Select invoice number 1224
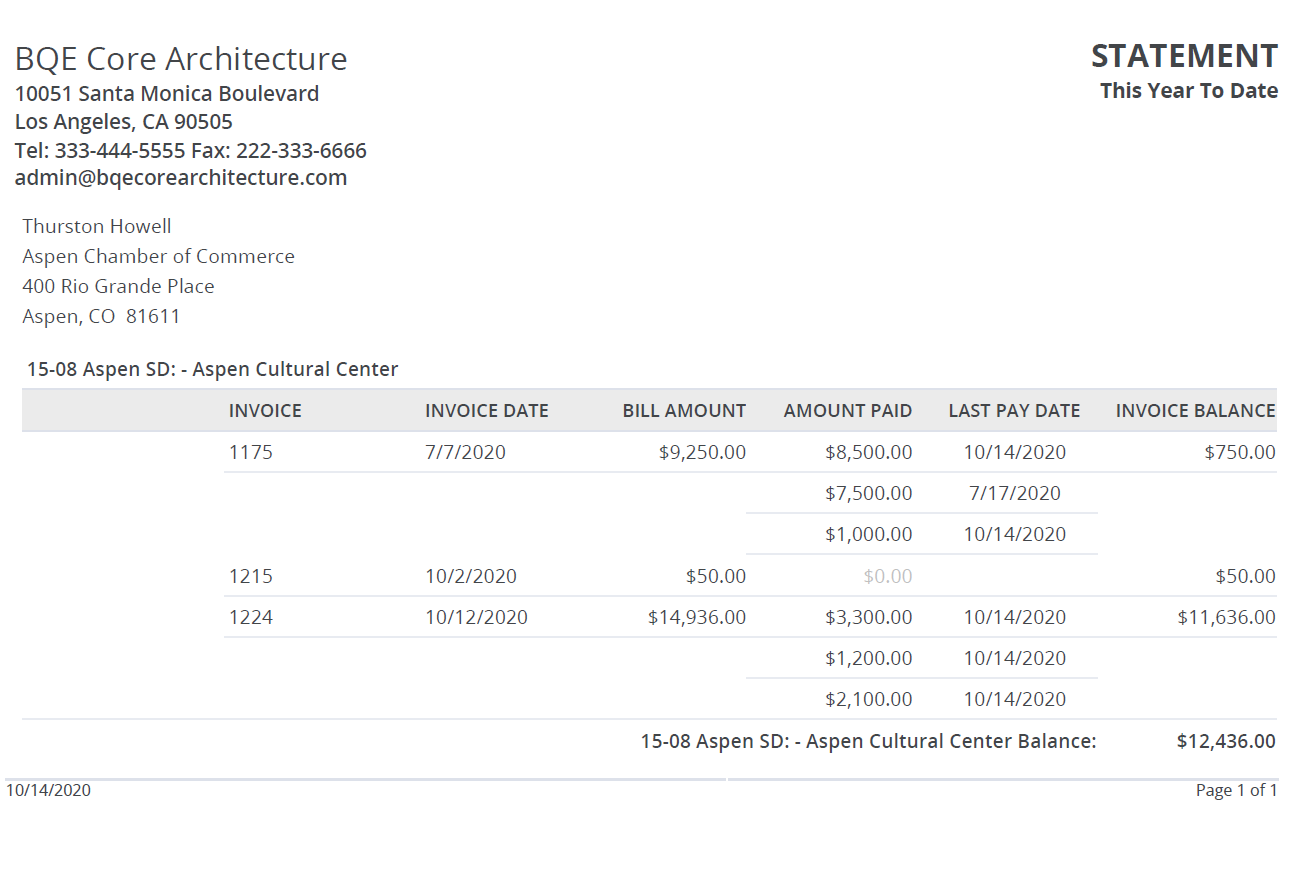This screenshot has height=870, width=1304. tap(251, 617)
